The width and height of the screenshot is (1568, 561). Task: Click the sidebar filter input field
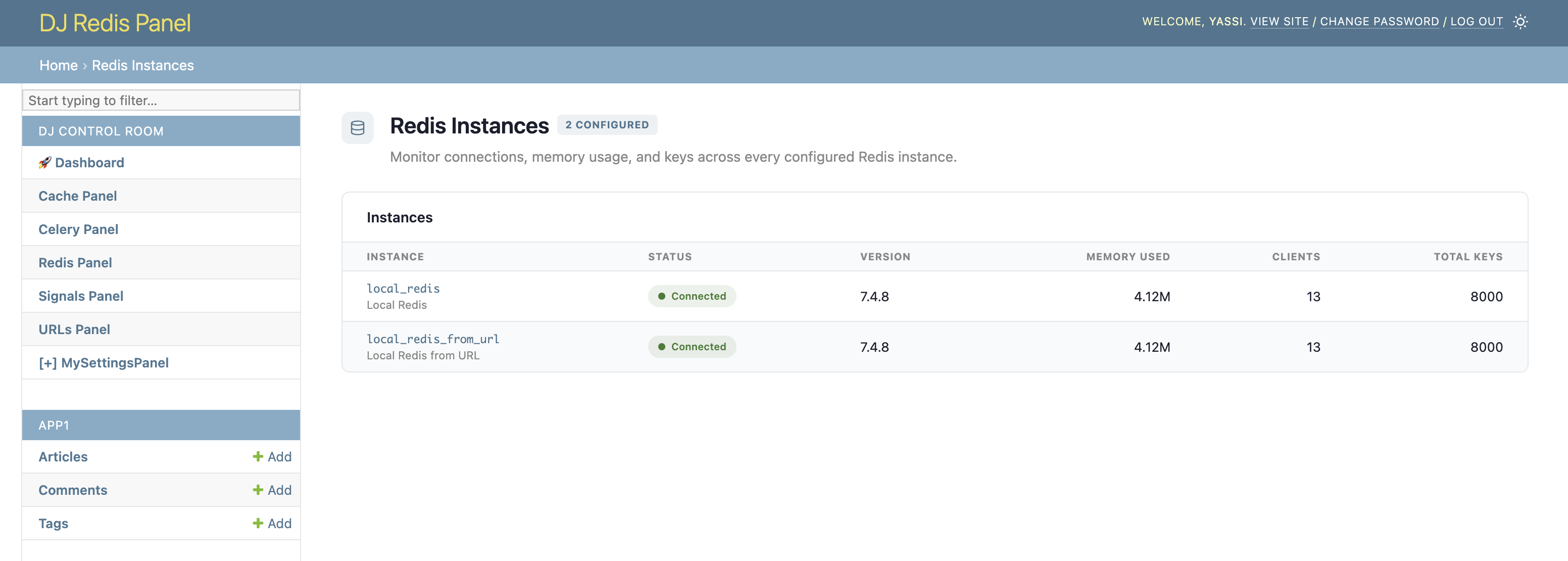(161, 101)
